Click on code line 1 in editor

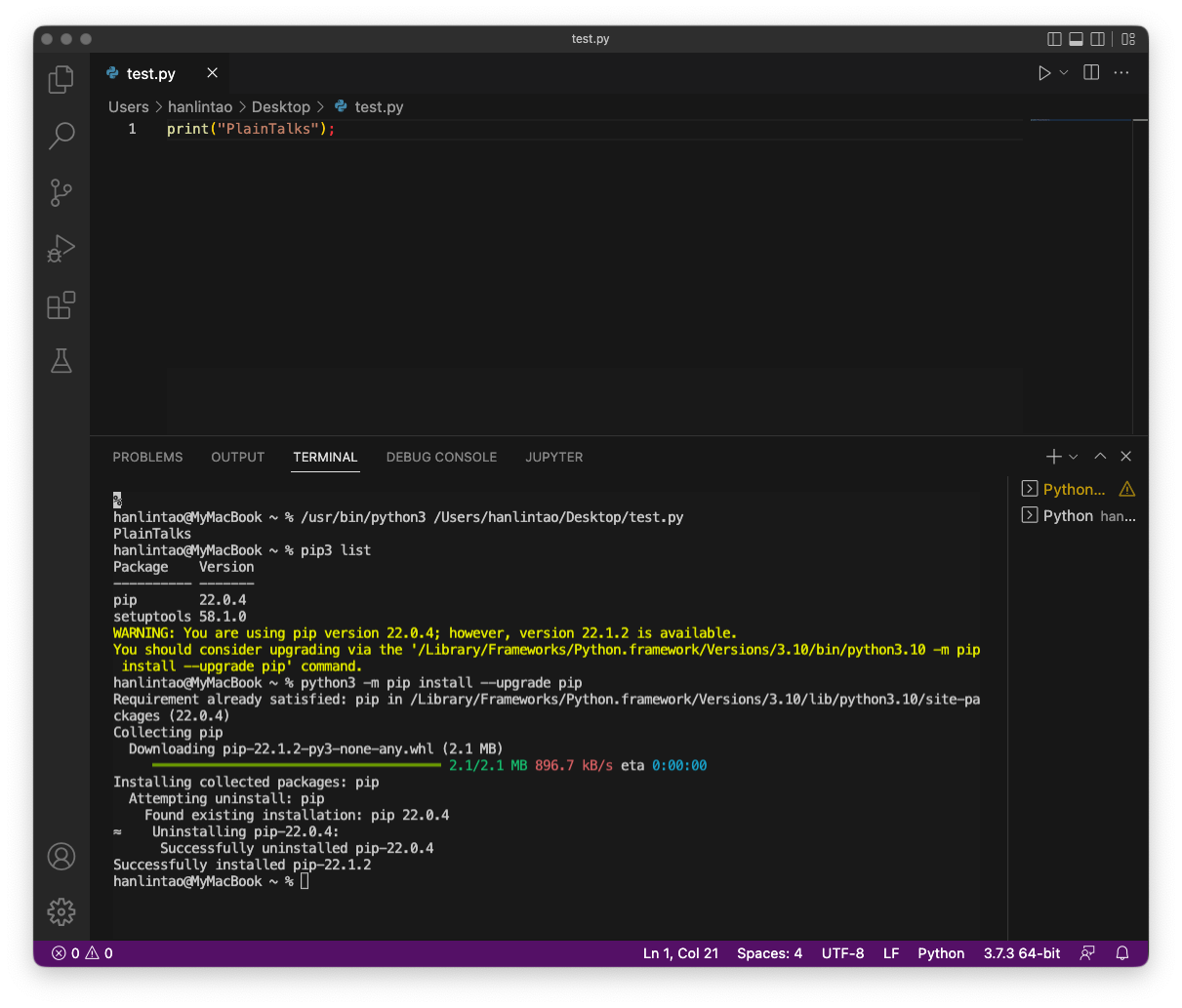251,129
